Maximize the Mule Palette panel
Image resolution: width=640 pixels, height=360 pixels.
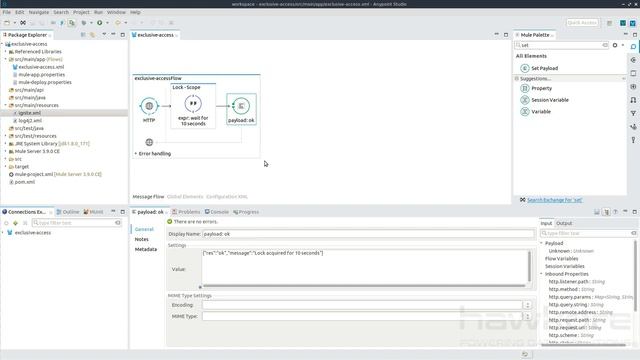(635, 35)
